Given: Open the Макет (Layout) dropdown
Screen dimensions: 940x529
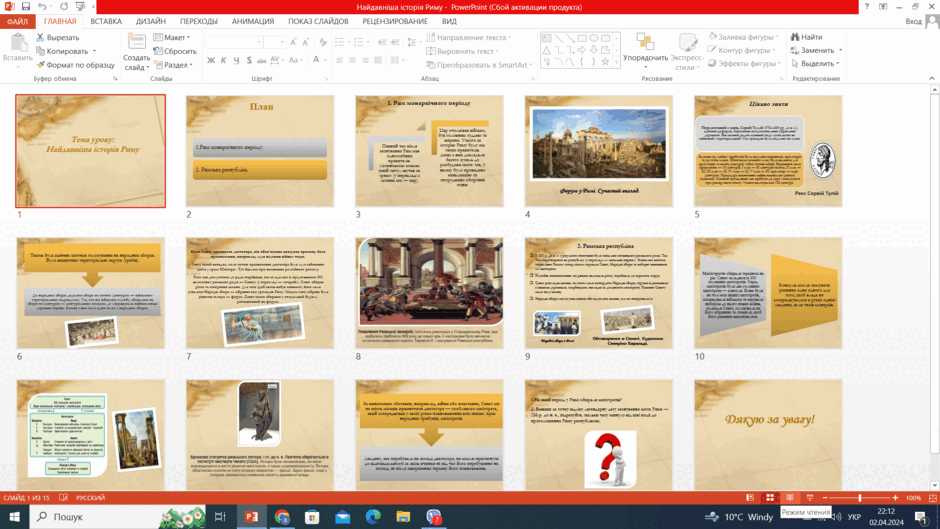Looking at the screenshot, I should click(x=171, y=37).
